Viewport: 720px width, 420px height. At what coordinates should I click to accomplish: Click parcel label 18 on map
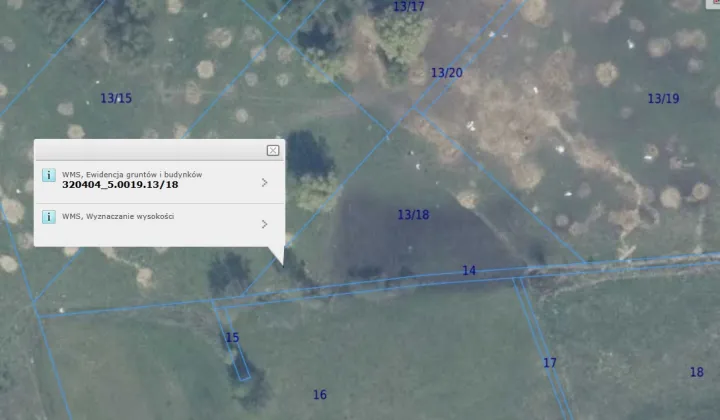click(x=697, y=372)
